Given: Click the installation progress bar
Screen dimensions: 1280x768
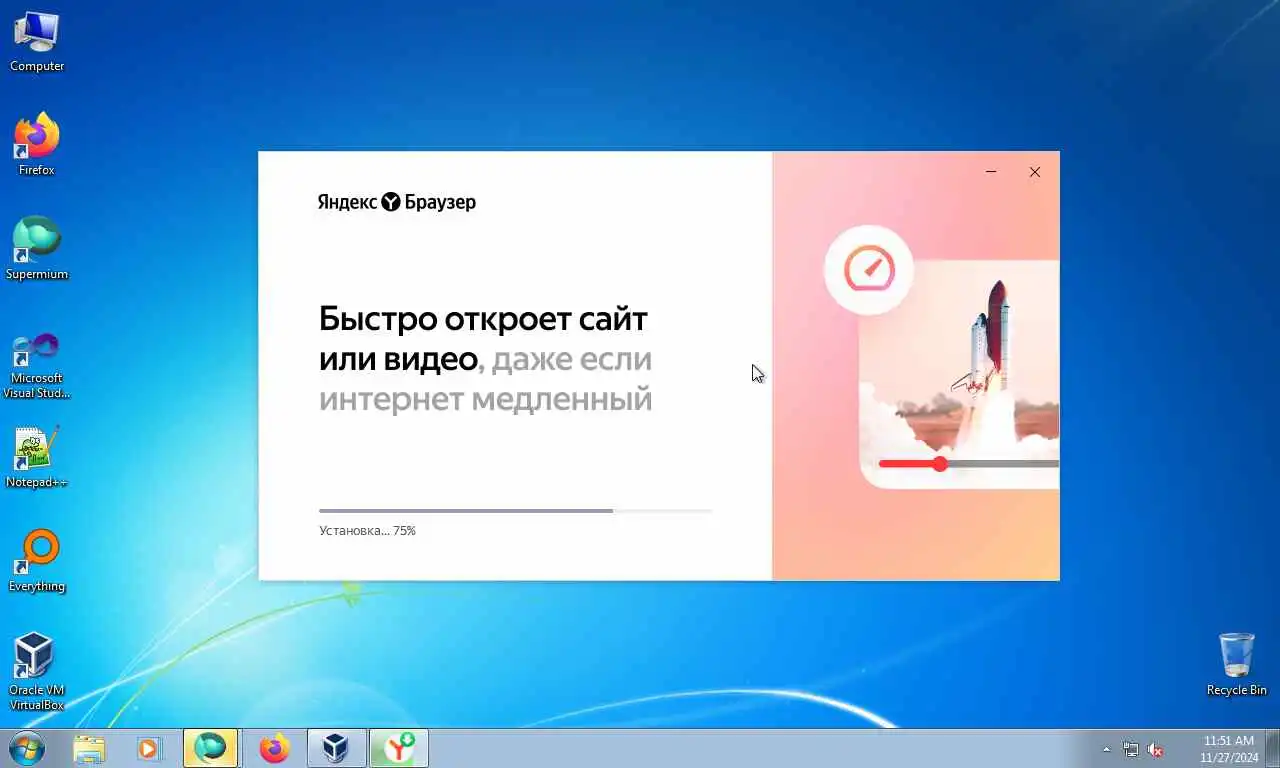Looking at the screenshot, I should (x=515, y=511).
